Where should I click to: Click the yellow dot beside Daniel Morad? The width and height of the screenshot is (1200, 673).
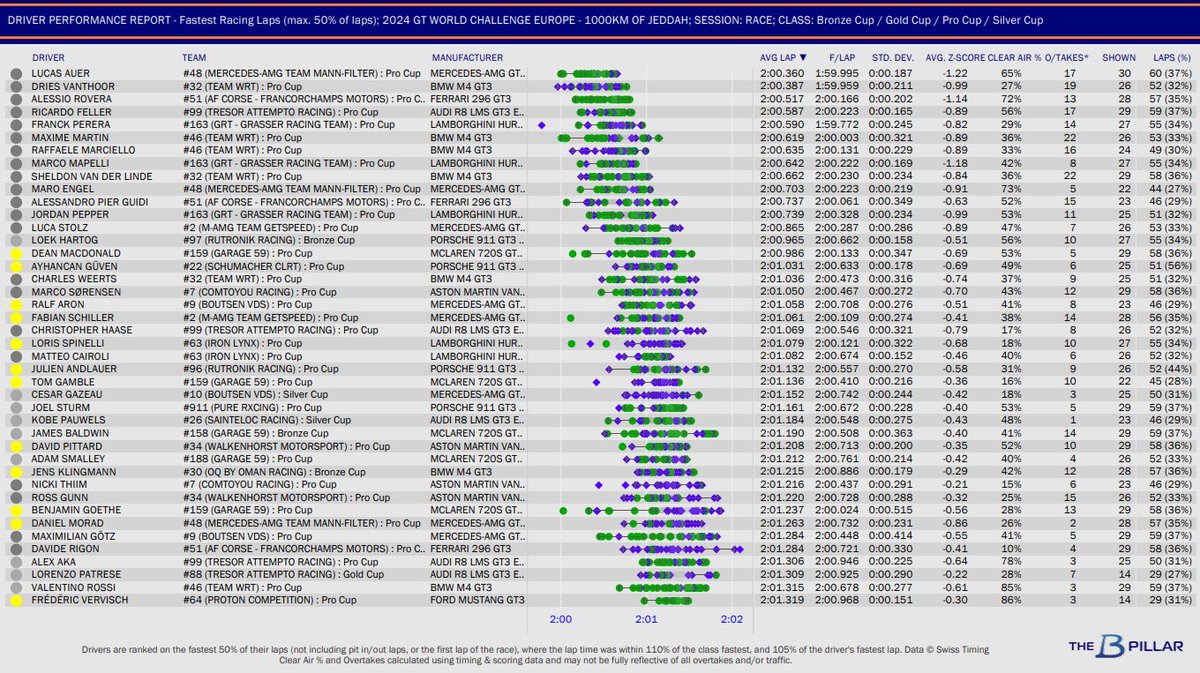[15, 522]
